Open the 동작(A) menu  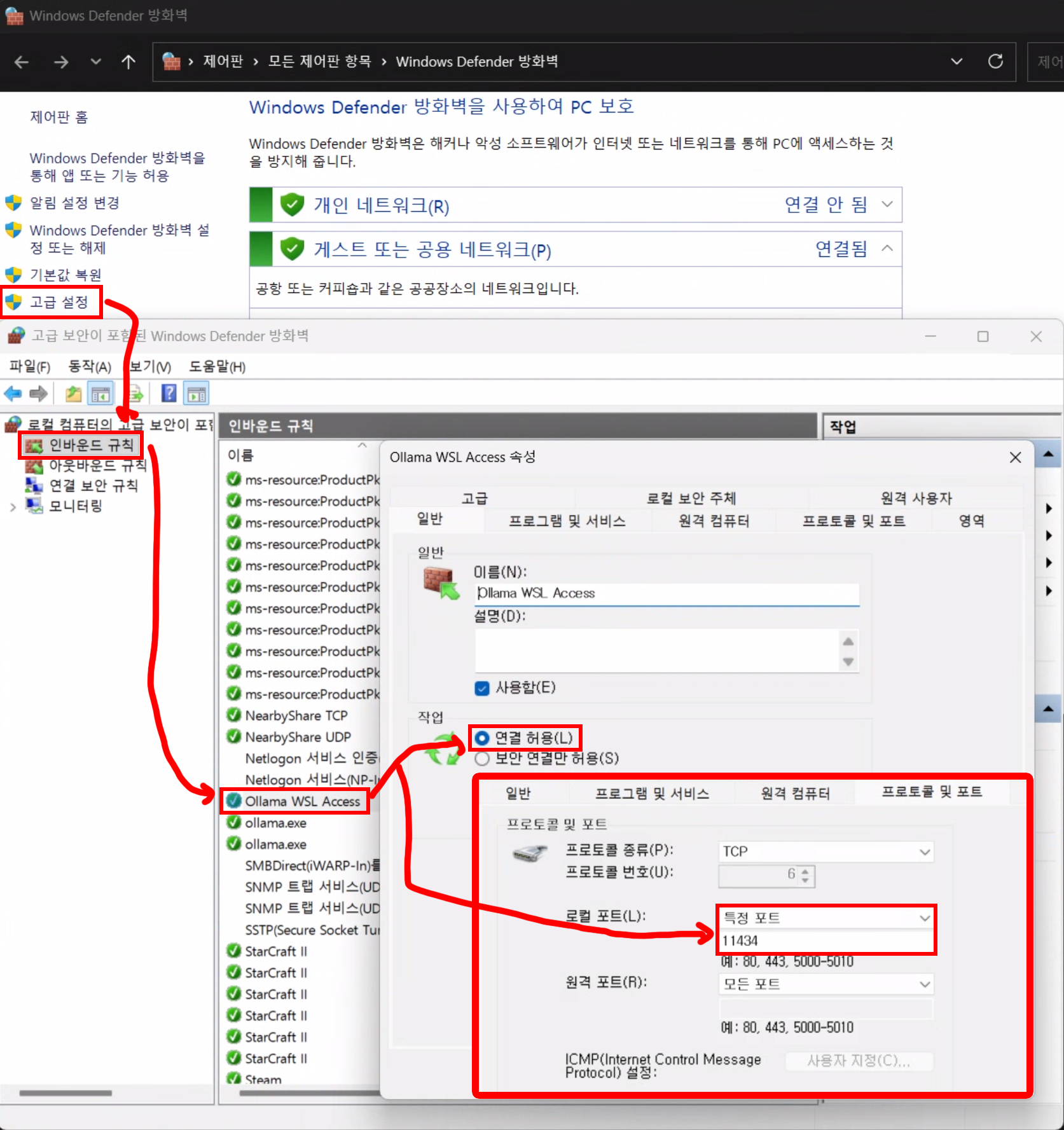(90, 367)
